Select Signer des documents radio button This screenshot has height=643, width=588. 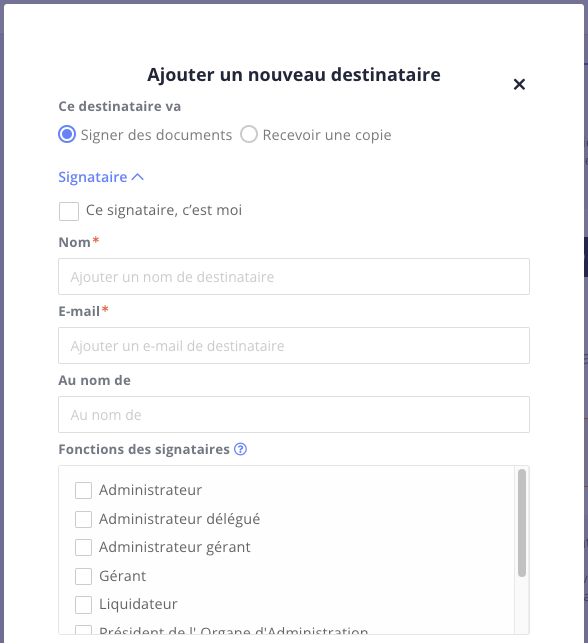(67, 134)
